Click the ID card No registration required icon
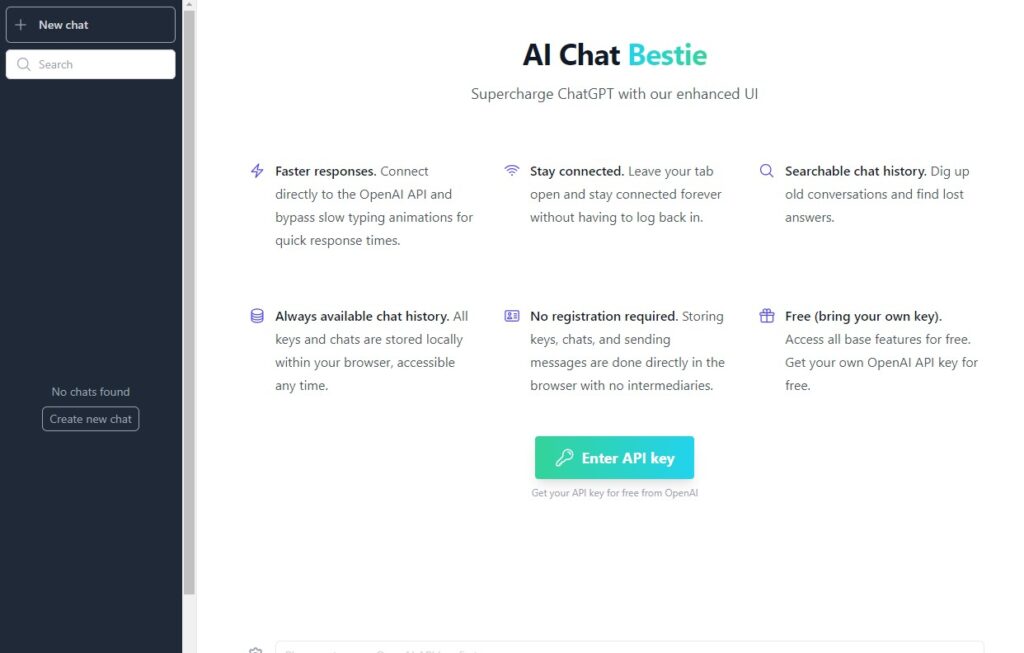 coord(512,315)
